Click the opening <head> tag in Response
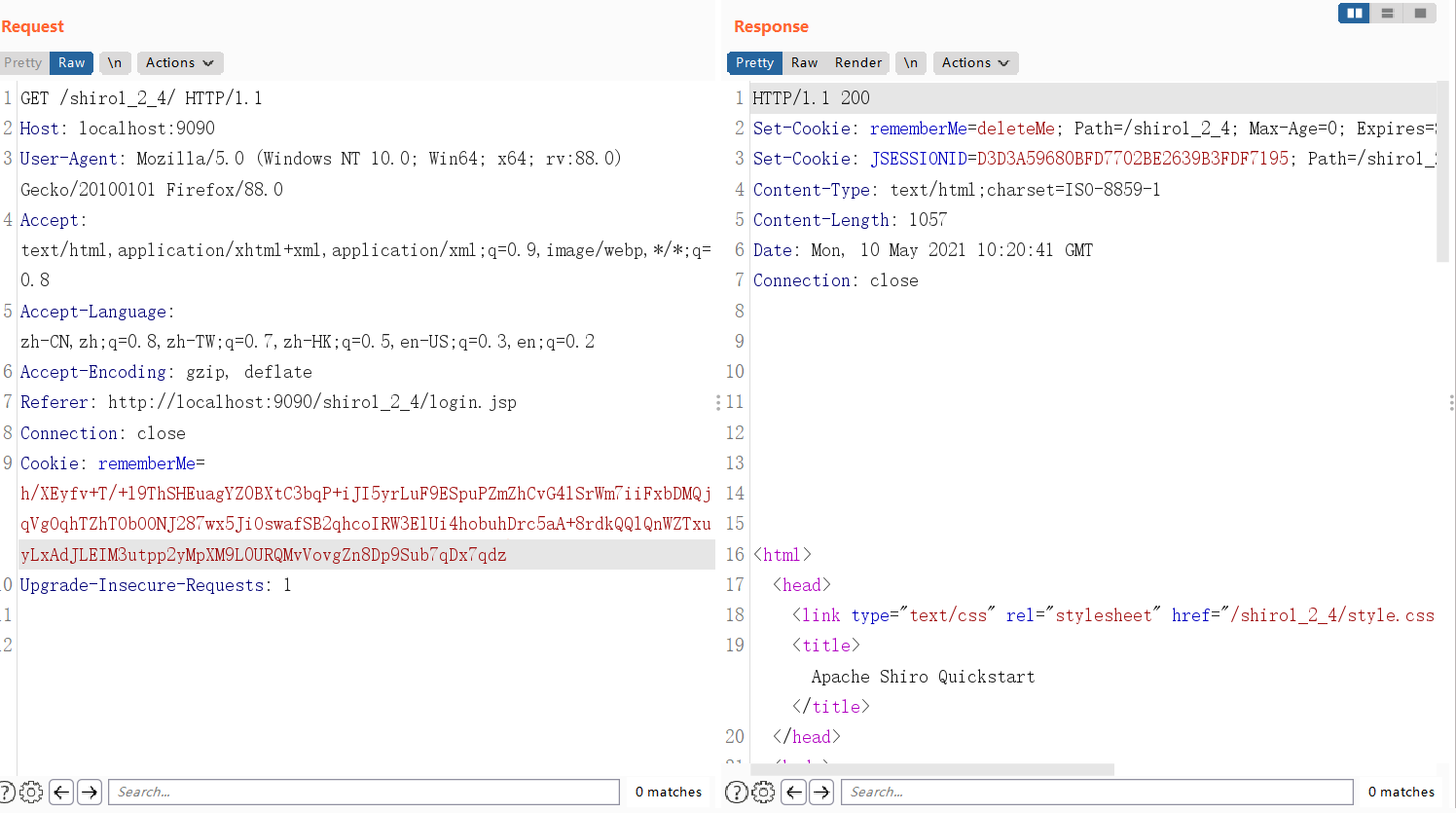 point(802,585)
